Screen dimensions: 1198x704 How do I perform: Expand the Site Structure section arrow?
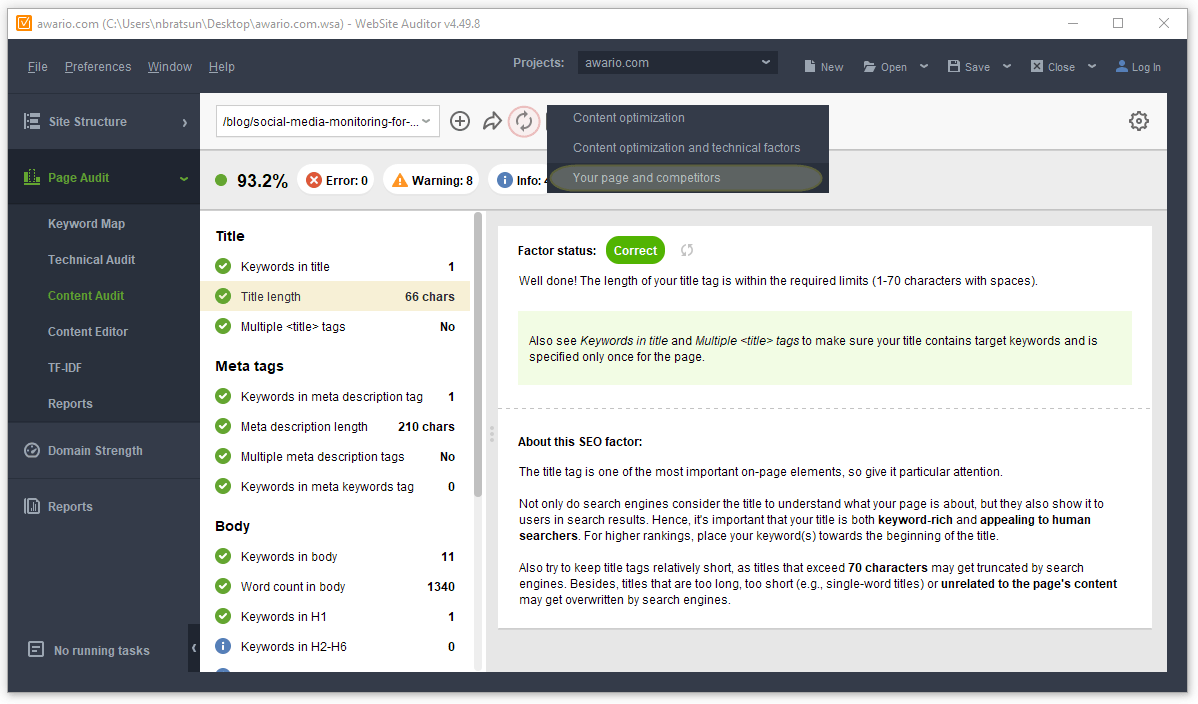(185, 122)
